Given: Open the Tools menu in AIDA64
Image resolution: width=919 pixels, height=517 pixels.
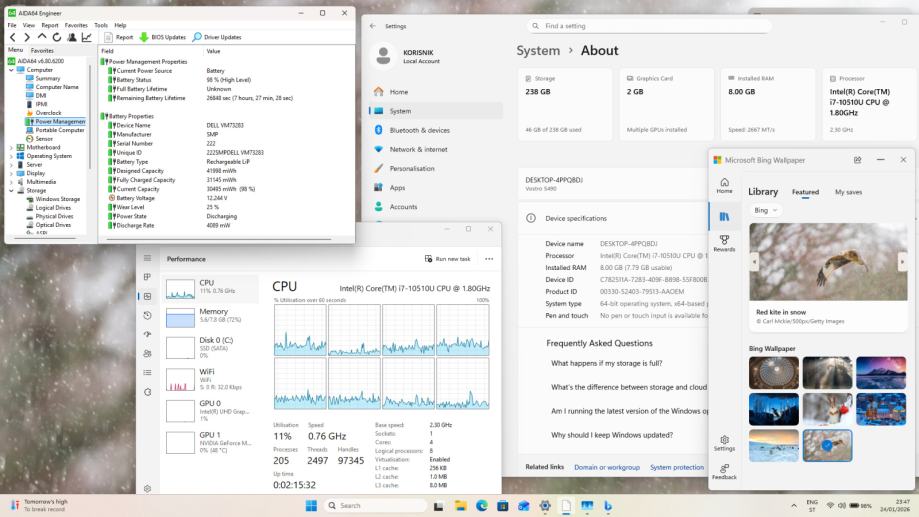Looking at the screenshot, I should [x=101, y=25].
